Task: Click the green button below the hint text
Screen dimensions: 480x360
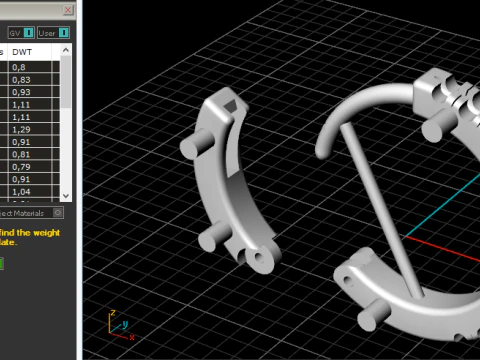Action: pos(1,263)
